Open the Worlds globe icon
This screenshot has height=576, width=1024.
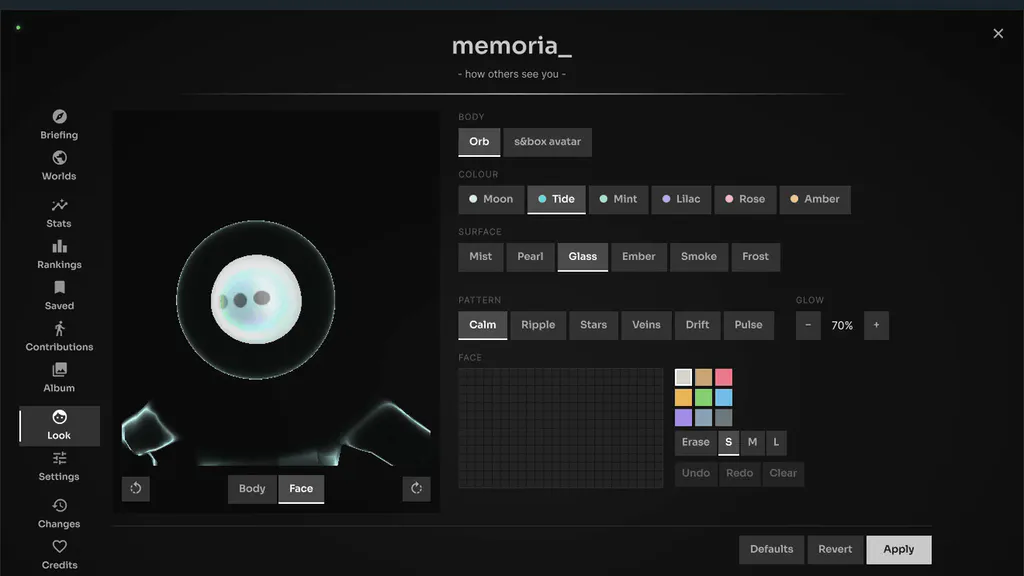(x=59, y=157)
